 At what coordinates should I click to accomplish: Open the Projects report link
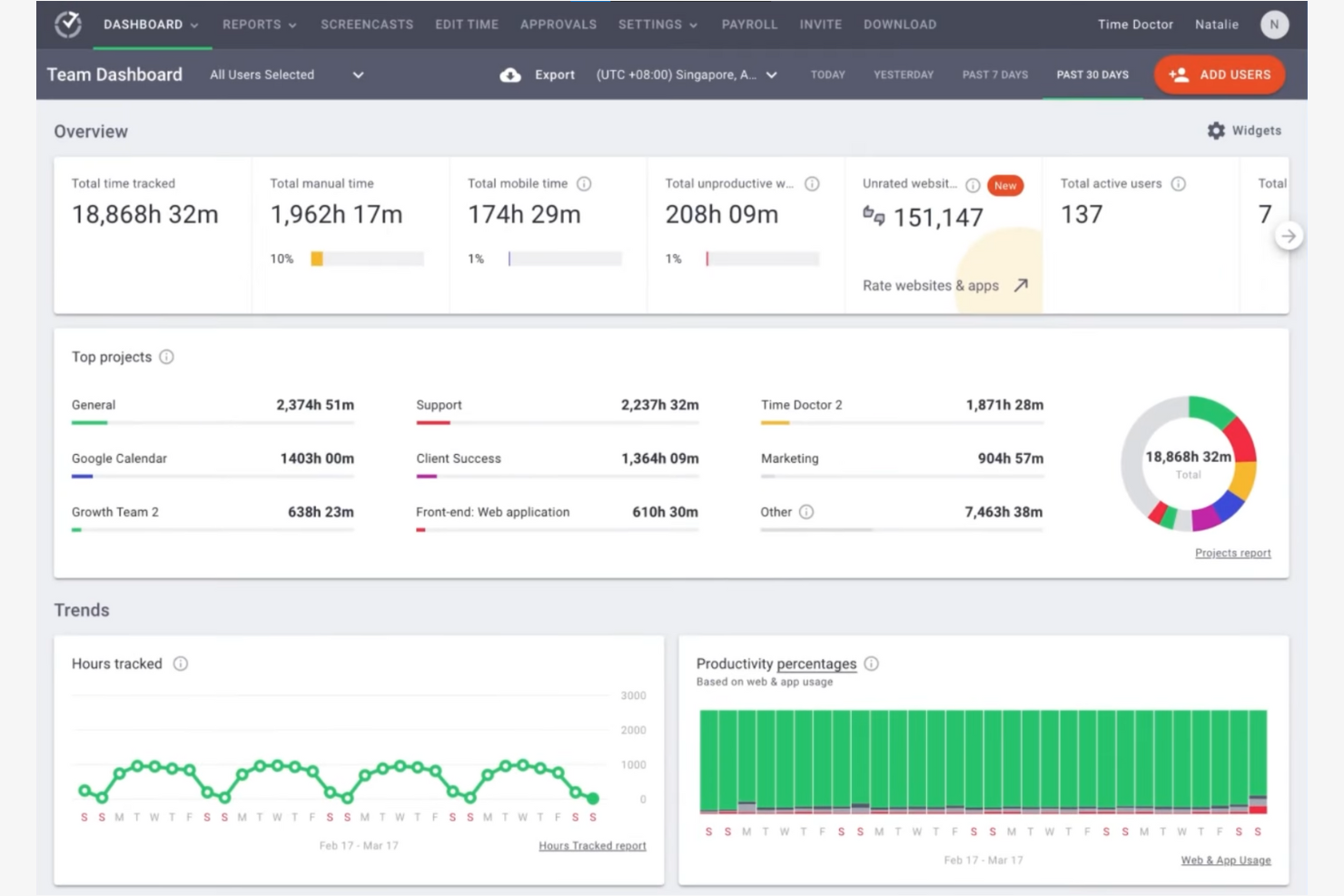(1232, 552)
